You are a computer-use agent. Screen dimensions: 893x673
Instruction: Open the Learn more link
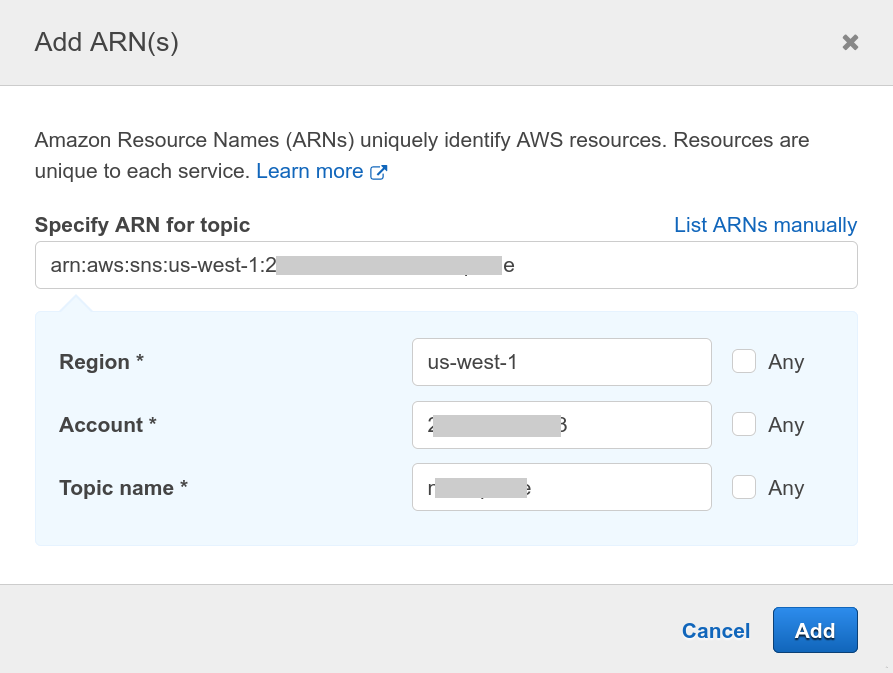[x=310, y=171]
